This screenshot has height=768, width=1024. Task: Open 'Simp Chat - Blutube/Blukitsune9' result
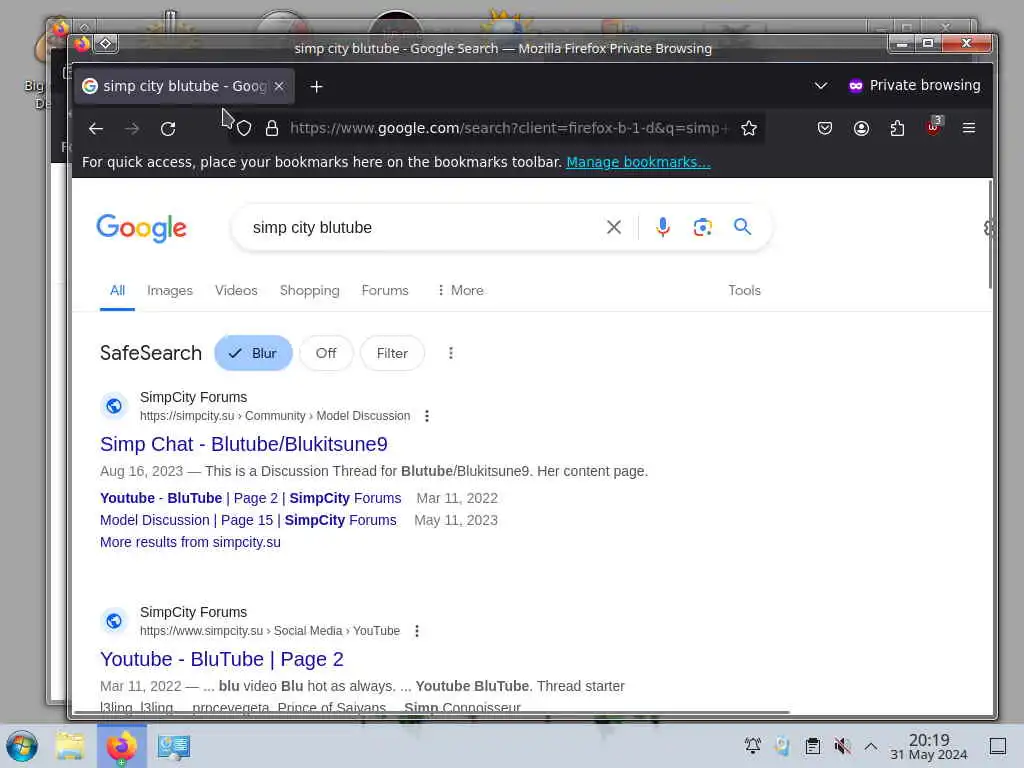244,444
